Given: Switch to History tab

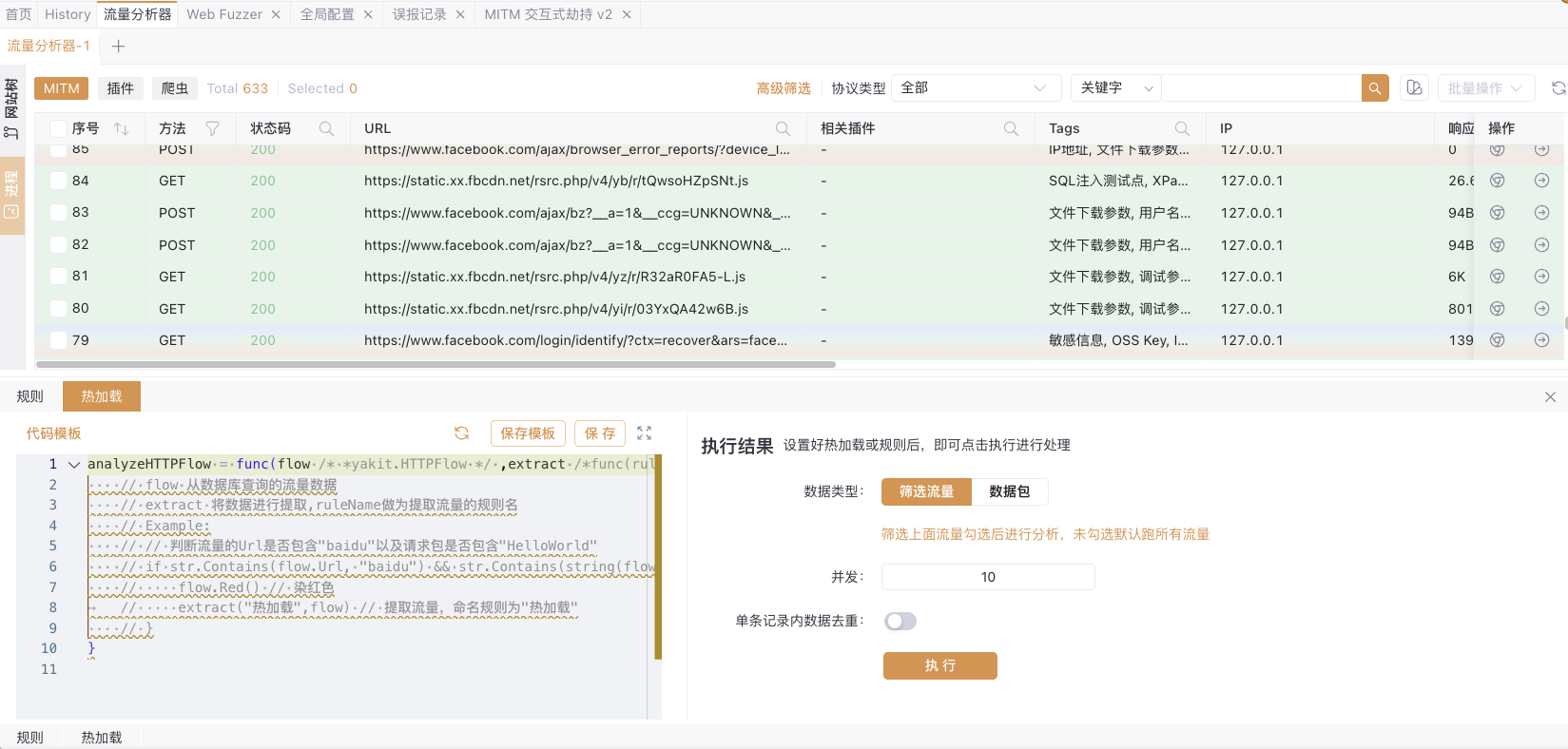Looking at the screenshot, I should (x=68, y=14).
